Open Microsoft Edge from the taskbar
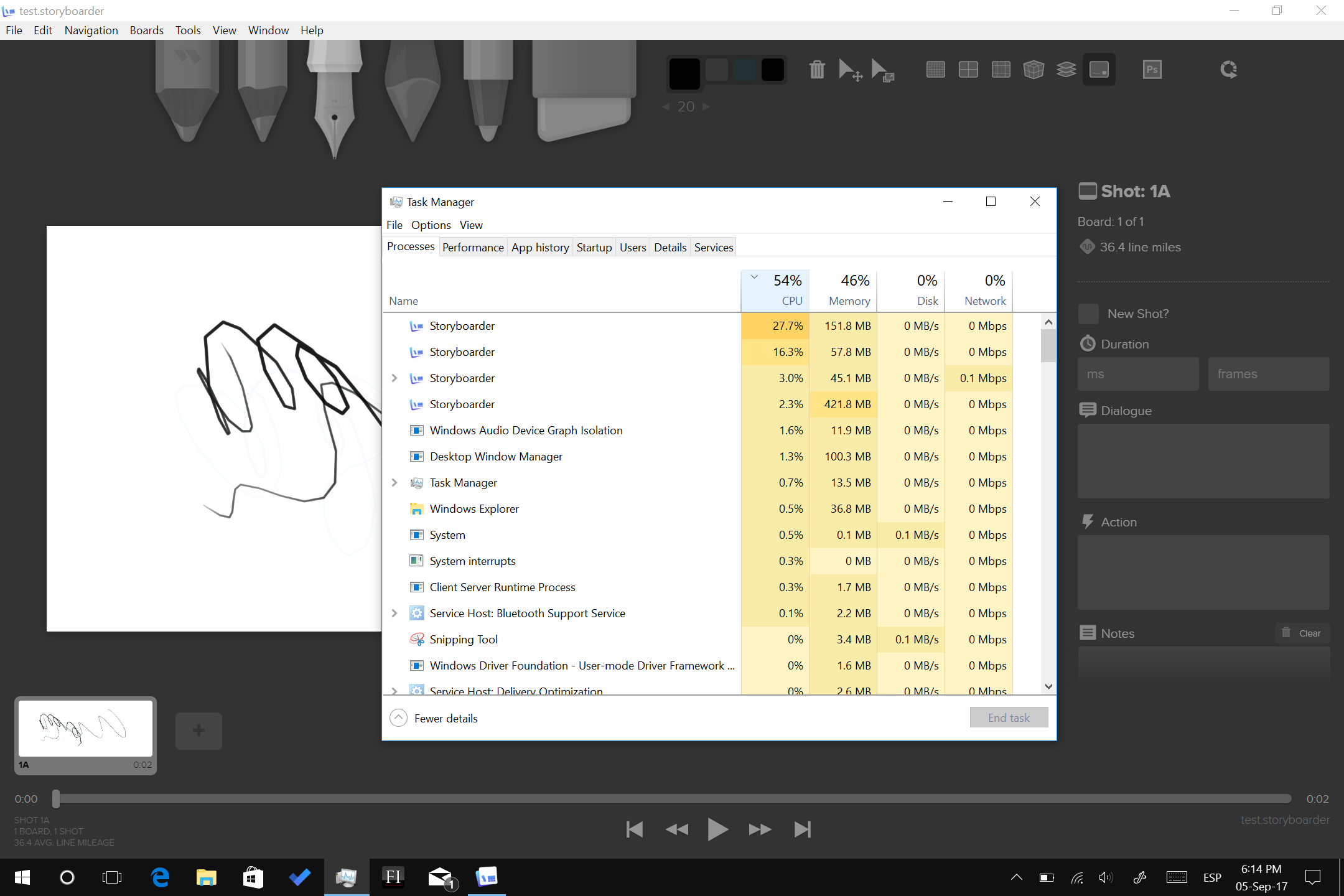1344x896 pixels. (x=161, y=877)
